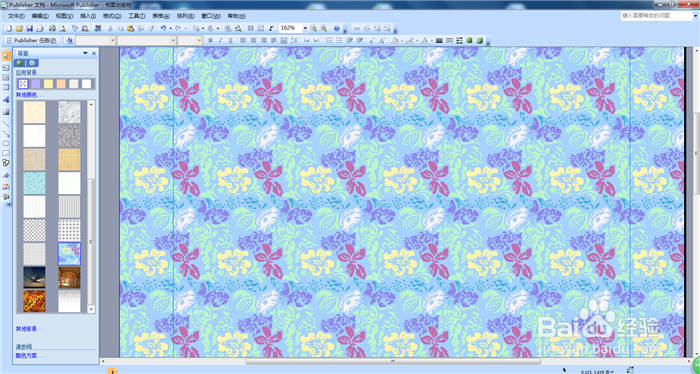Select the pale yellow background color swatch
700x374 pixels.
pyautogui.click(x=48, y=84)
